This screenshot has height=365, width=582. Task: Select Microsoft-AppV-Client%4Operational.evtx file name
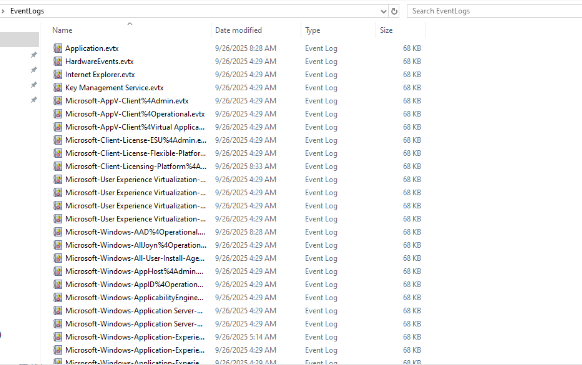tap(135, 114)
